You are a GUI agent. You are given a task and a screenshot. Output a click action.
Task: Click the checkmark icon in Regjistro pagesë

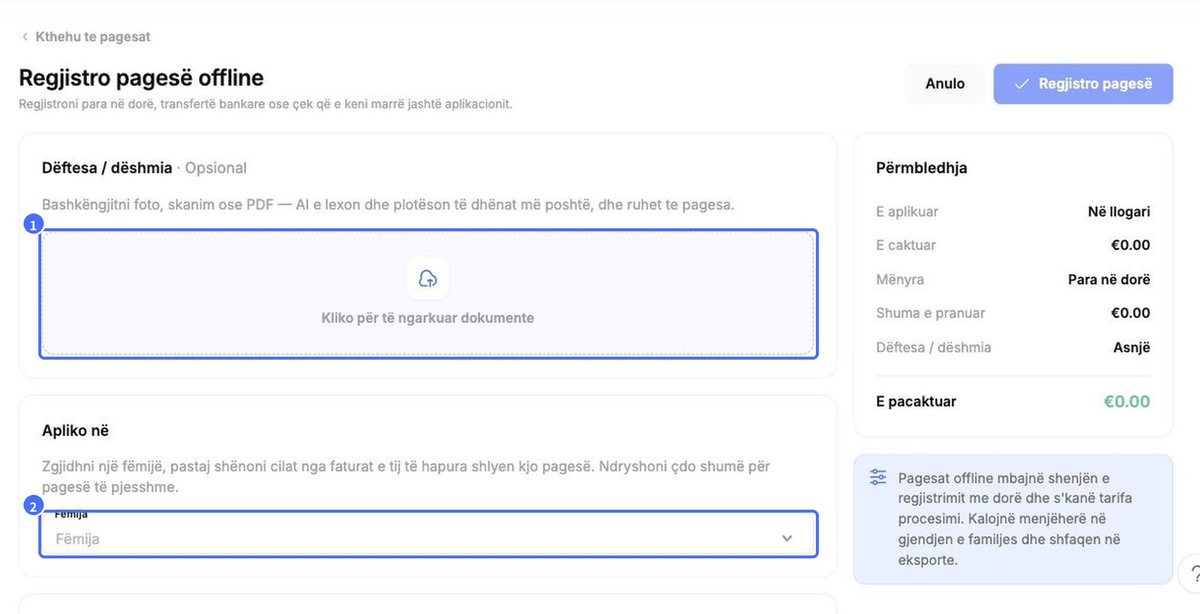click(1022, 84)
